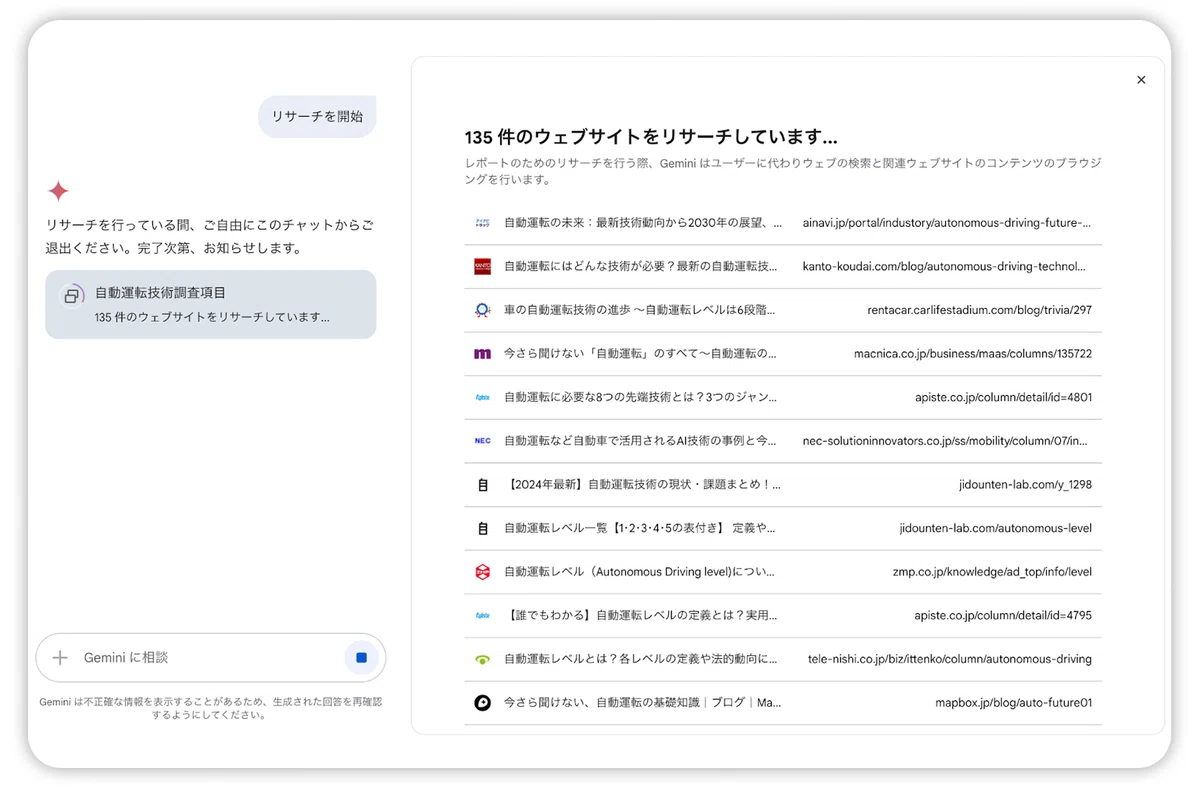Click heading '135 件のウェブサイトをリサーチしています...'
The width and height of the screenshot is (1200, 788).
click(651, 137)
